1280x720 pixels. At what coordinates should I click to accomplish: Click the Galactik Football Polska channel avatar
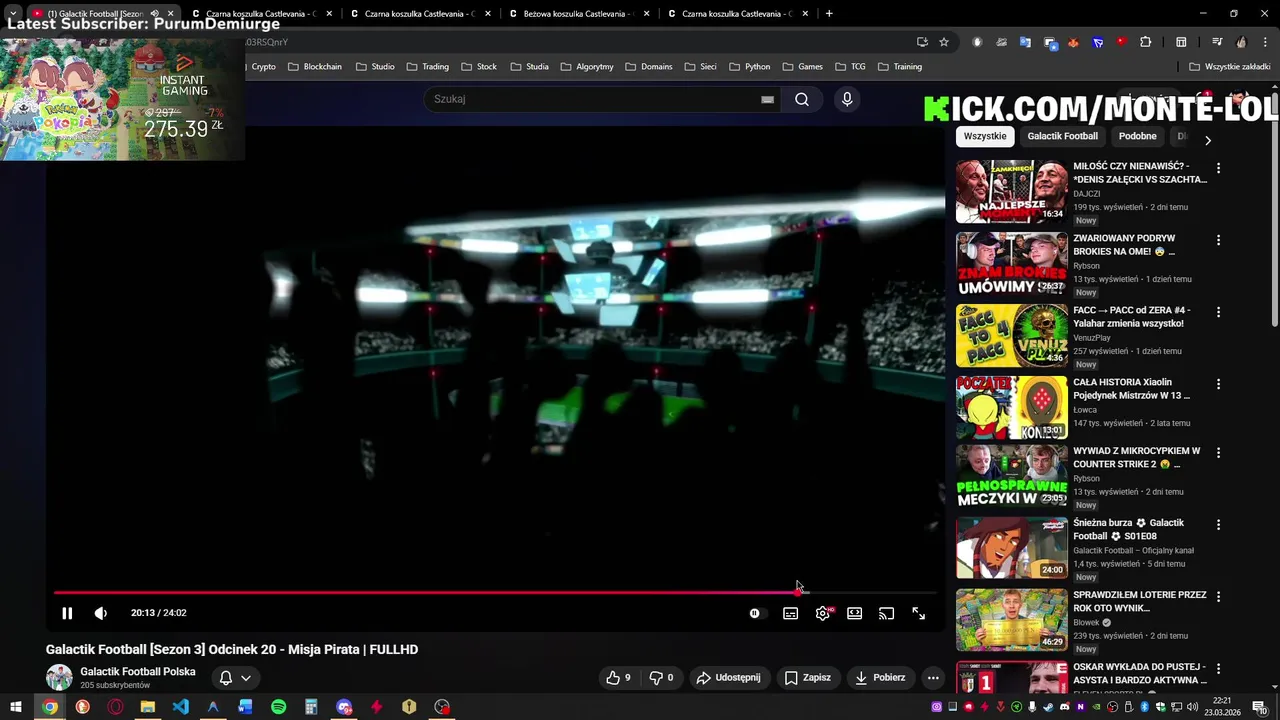(x=59, y=677)
